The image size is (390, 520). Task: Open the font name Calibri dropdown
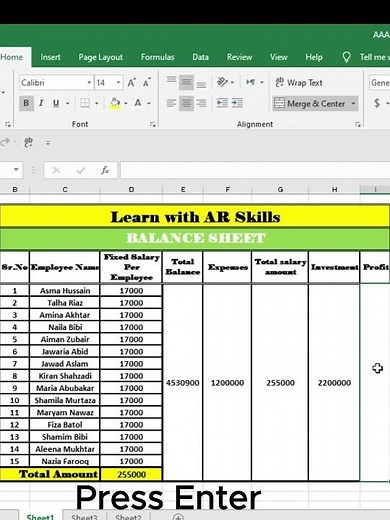pos(89,82)
